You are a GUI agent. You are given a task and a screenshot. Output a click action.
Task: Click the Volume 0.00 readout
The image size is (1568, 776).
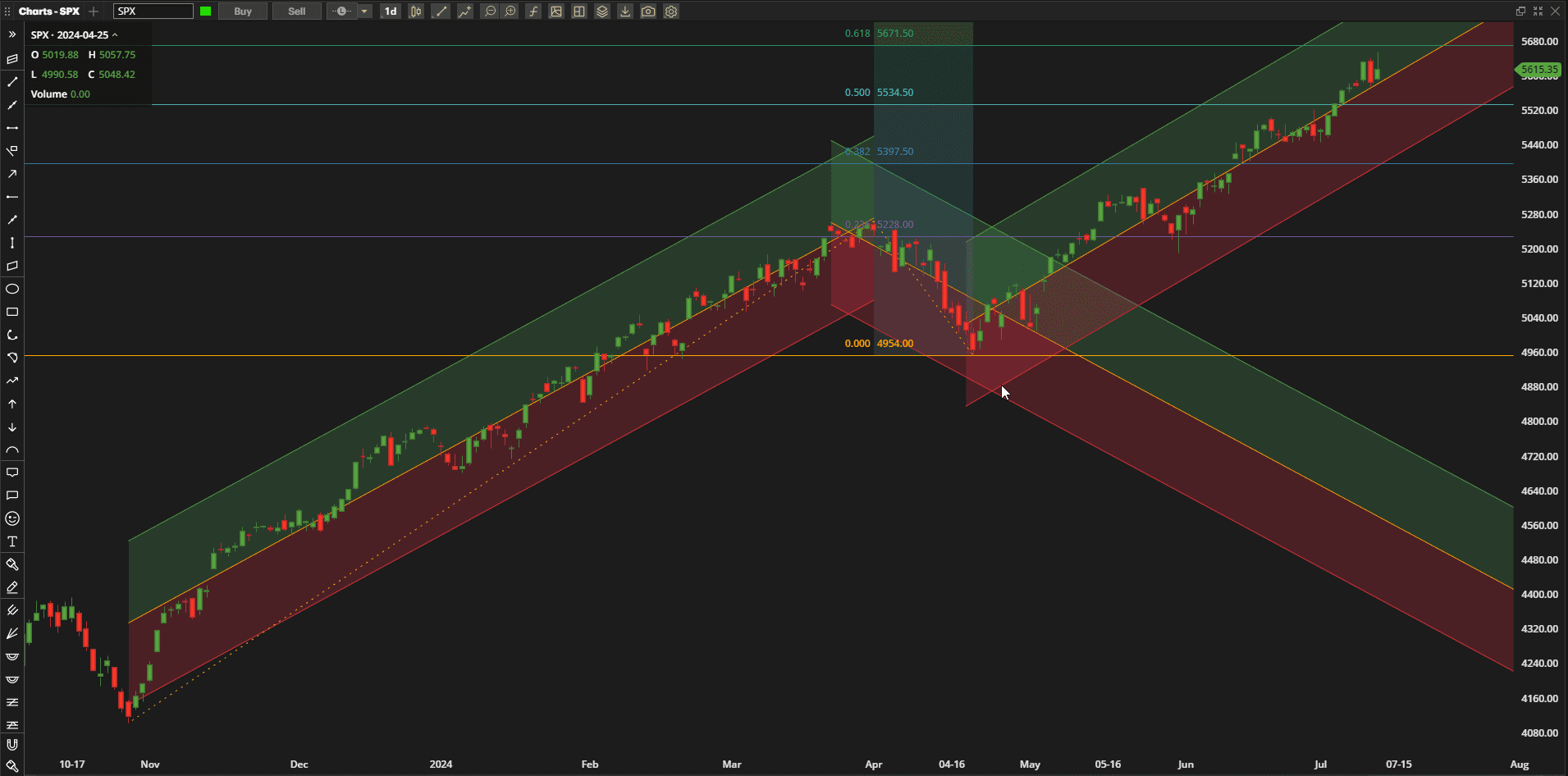point(61,94)
